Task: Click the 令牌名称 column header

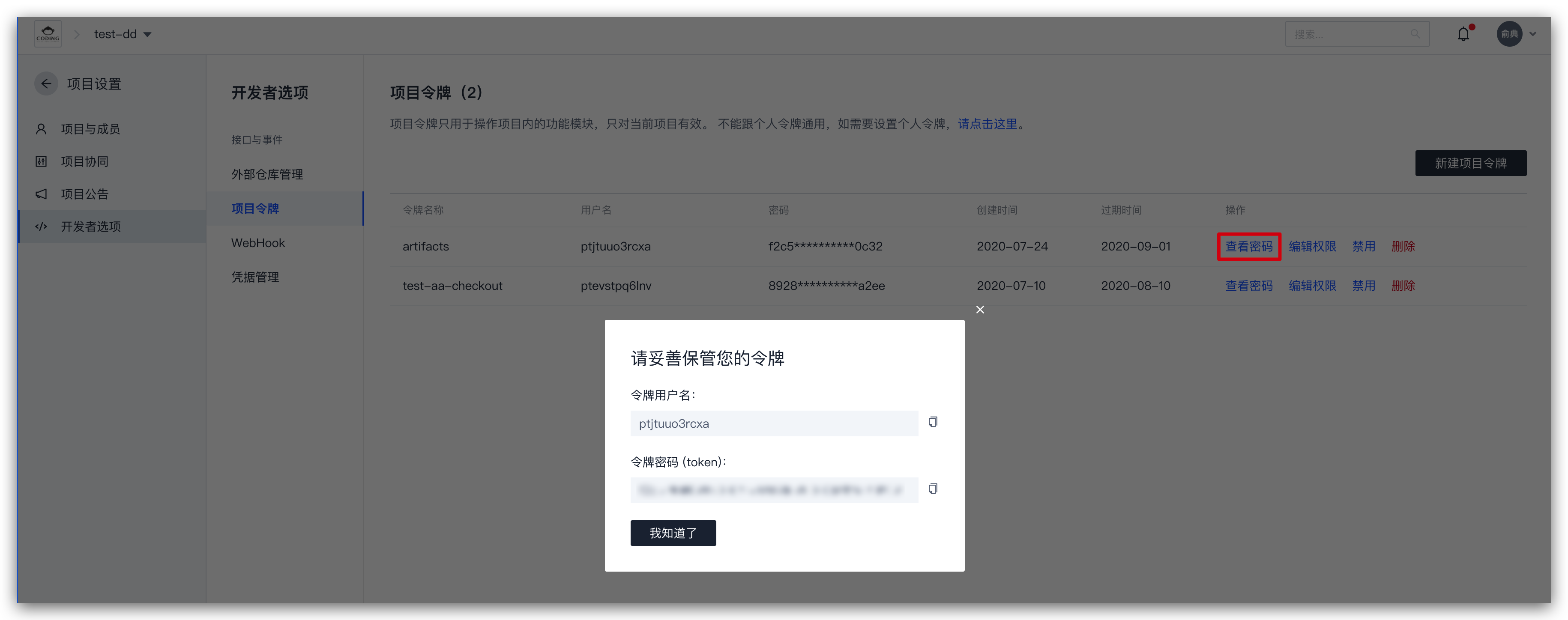Action: click(422, 210)
